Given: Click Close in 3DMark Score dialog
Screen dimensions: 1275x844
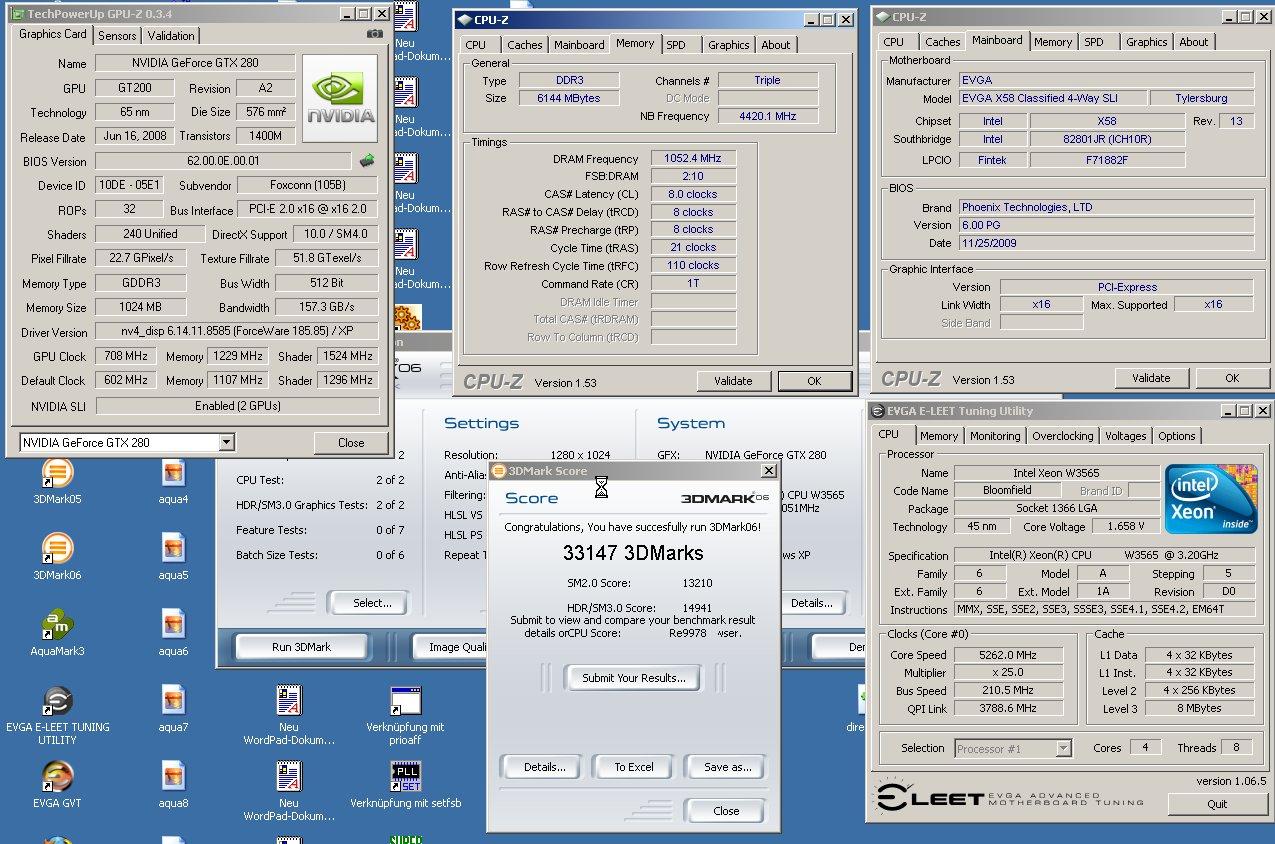Looking at the screenshot, I should click(727, 811).
